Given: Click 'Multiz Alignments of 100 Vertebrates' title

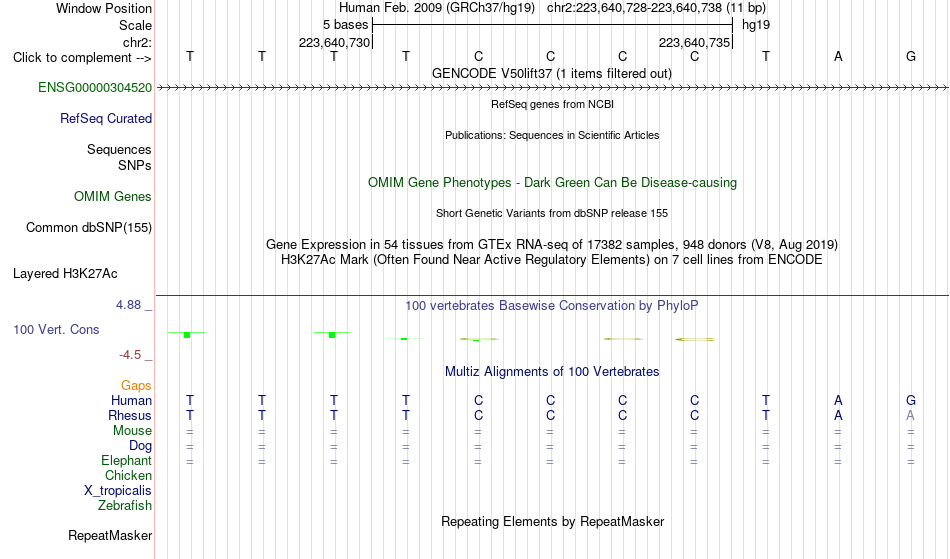Looking at the screenshot, I should pyautogui.click(x=552, y=372).
